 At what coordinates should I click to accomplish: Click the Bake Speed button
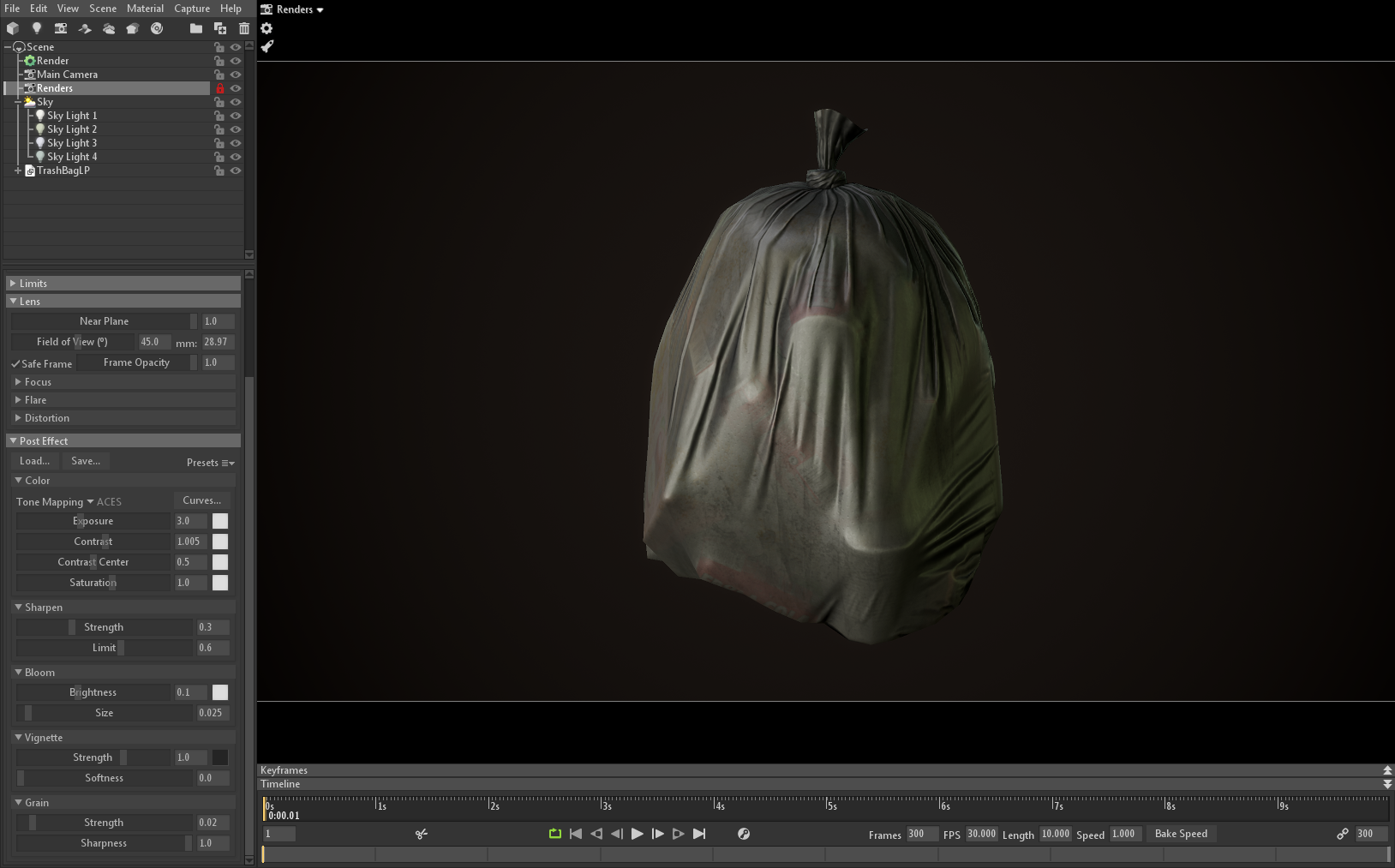pyautogui.click(x=1181, y=834)
